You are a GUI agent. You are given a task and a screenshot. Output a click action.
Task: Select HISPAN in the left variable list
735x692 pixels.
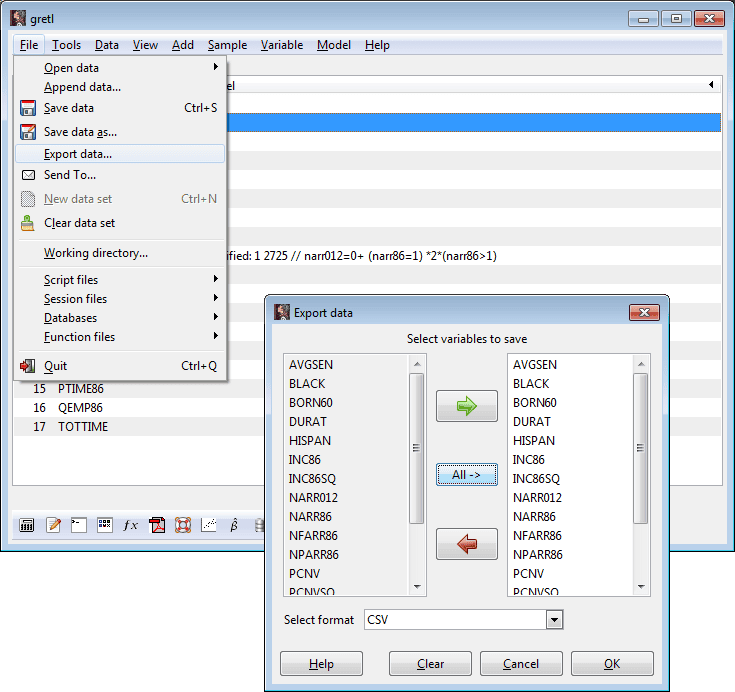pos(310,441)
